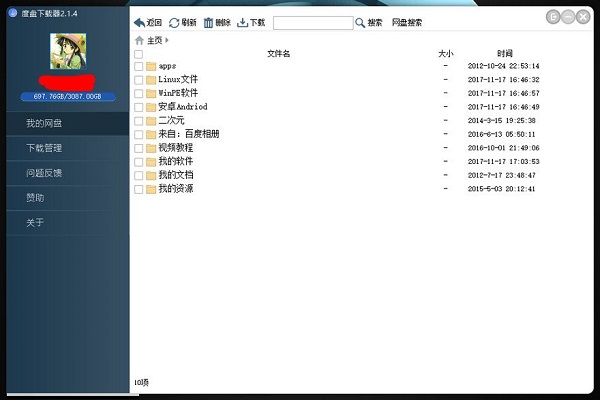
Task: Click the 刷新 refresh icon
Action: tap(175, 22)
